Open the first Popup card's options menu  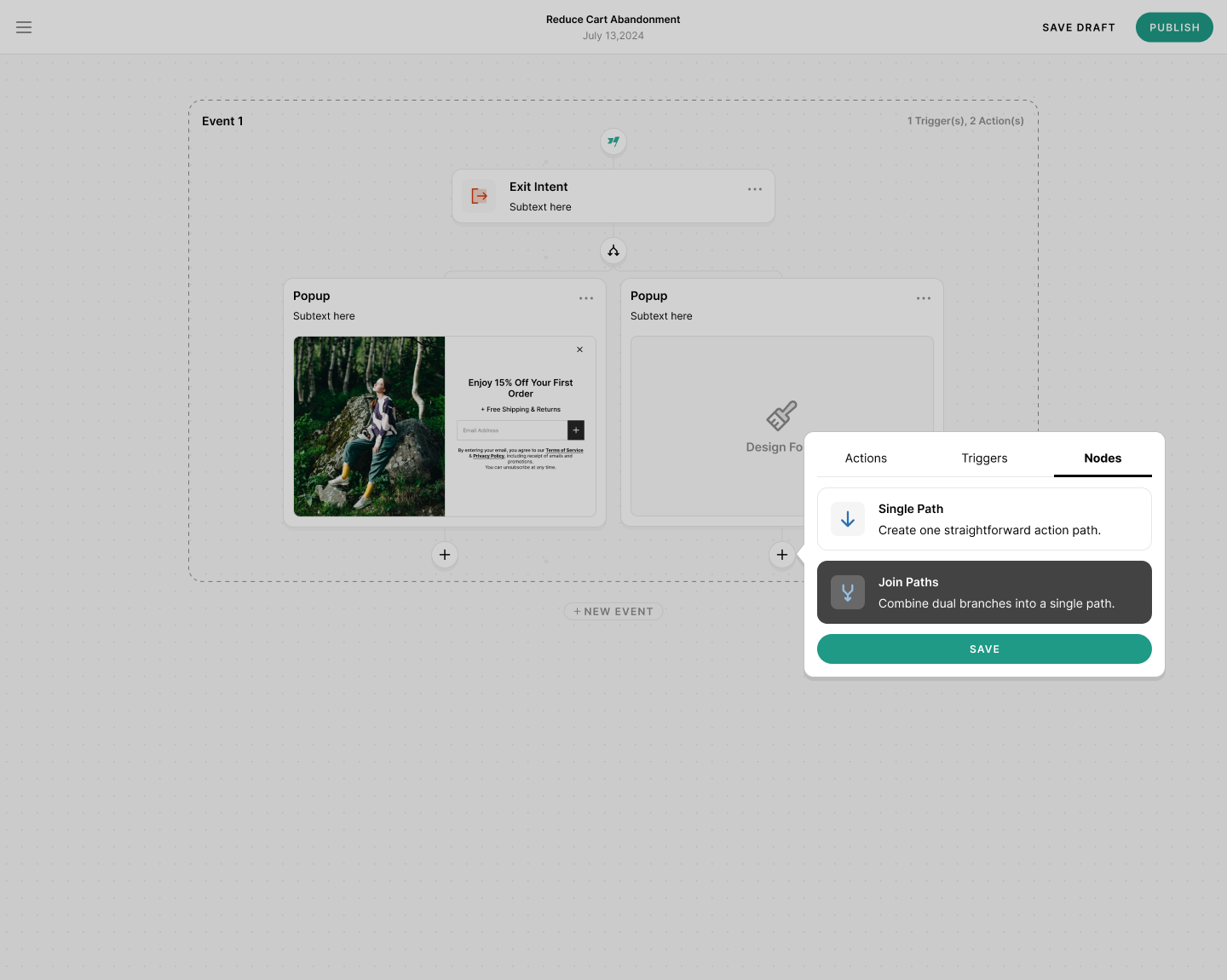pyautogui.click(x=586, y=298)
